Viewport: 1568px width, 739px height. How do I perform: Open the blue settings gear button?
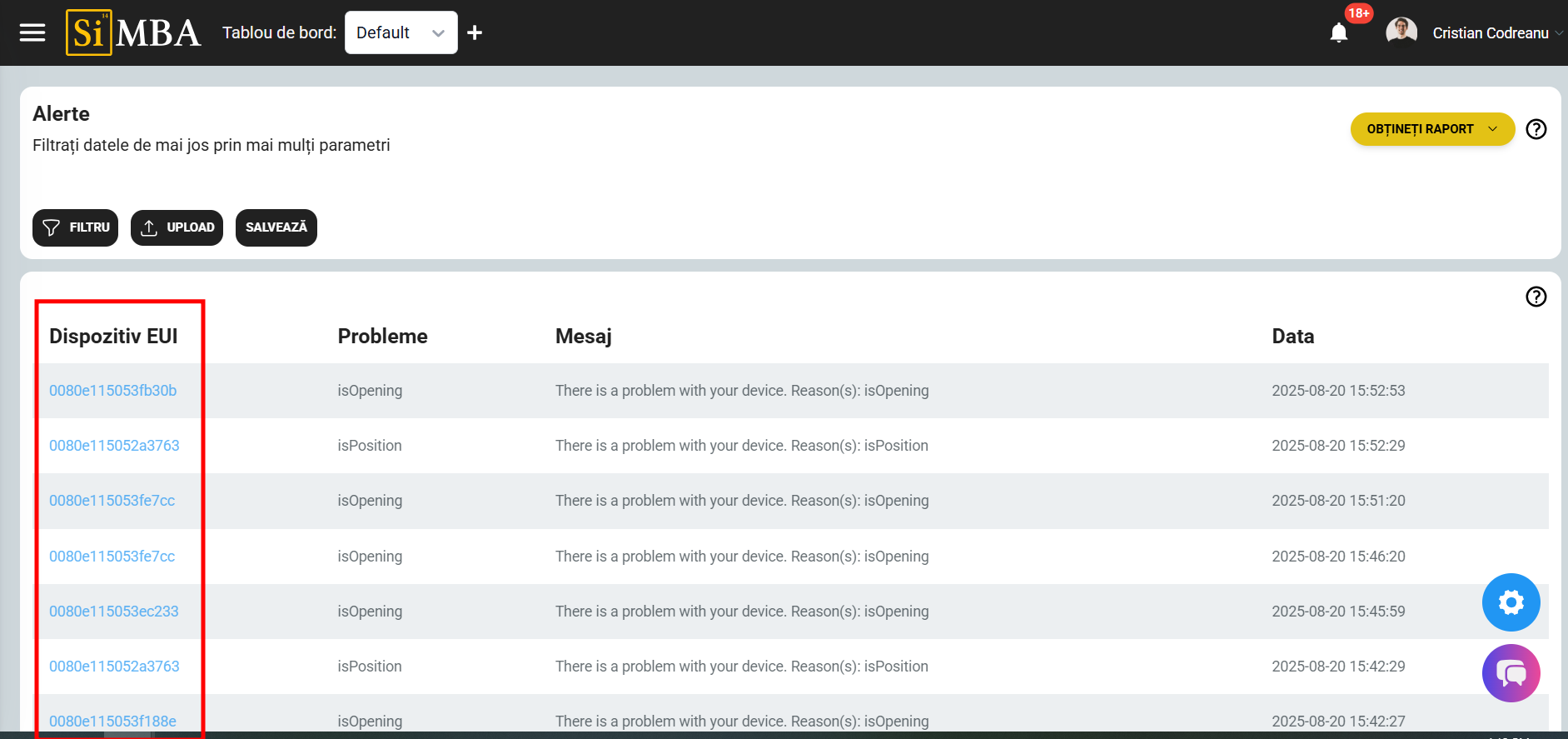pos(1511,602)
